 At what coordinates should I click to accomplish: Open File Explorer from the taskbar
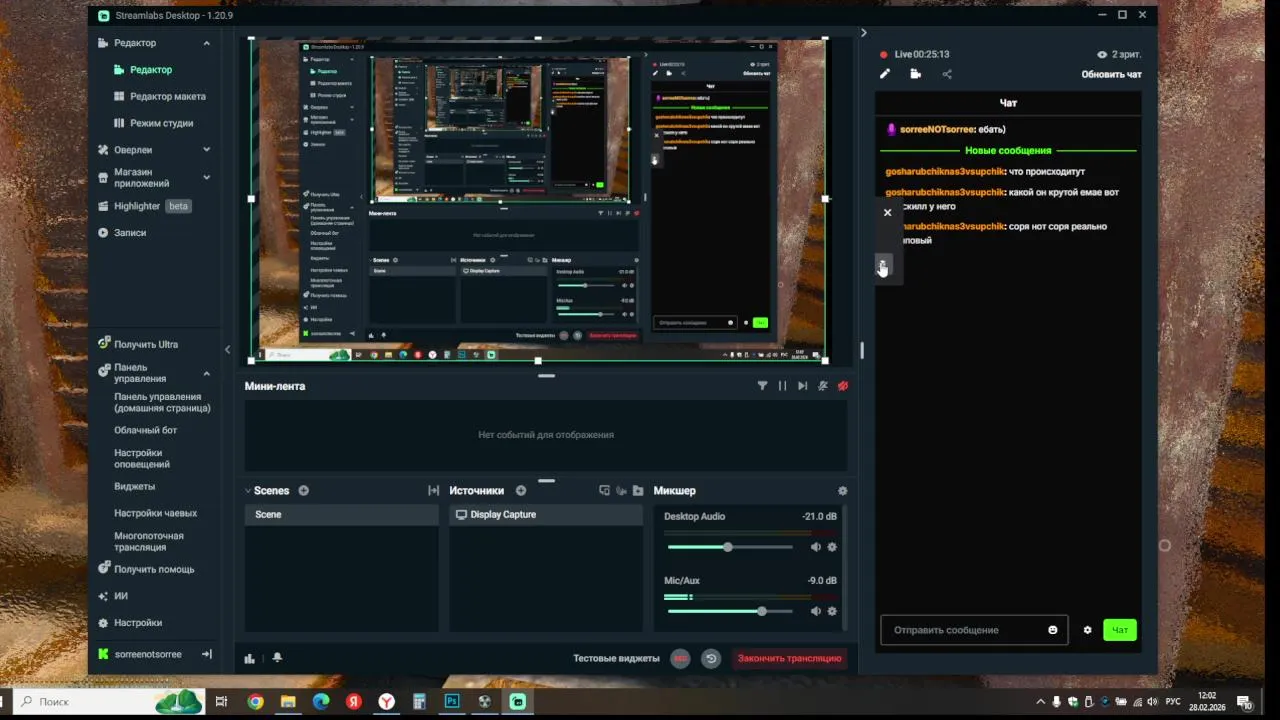(288, 702)
